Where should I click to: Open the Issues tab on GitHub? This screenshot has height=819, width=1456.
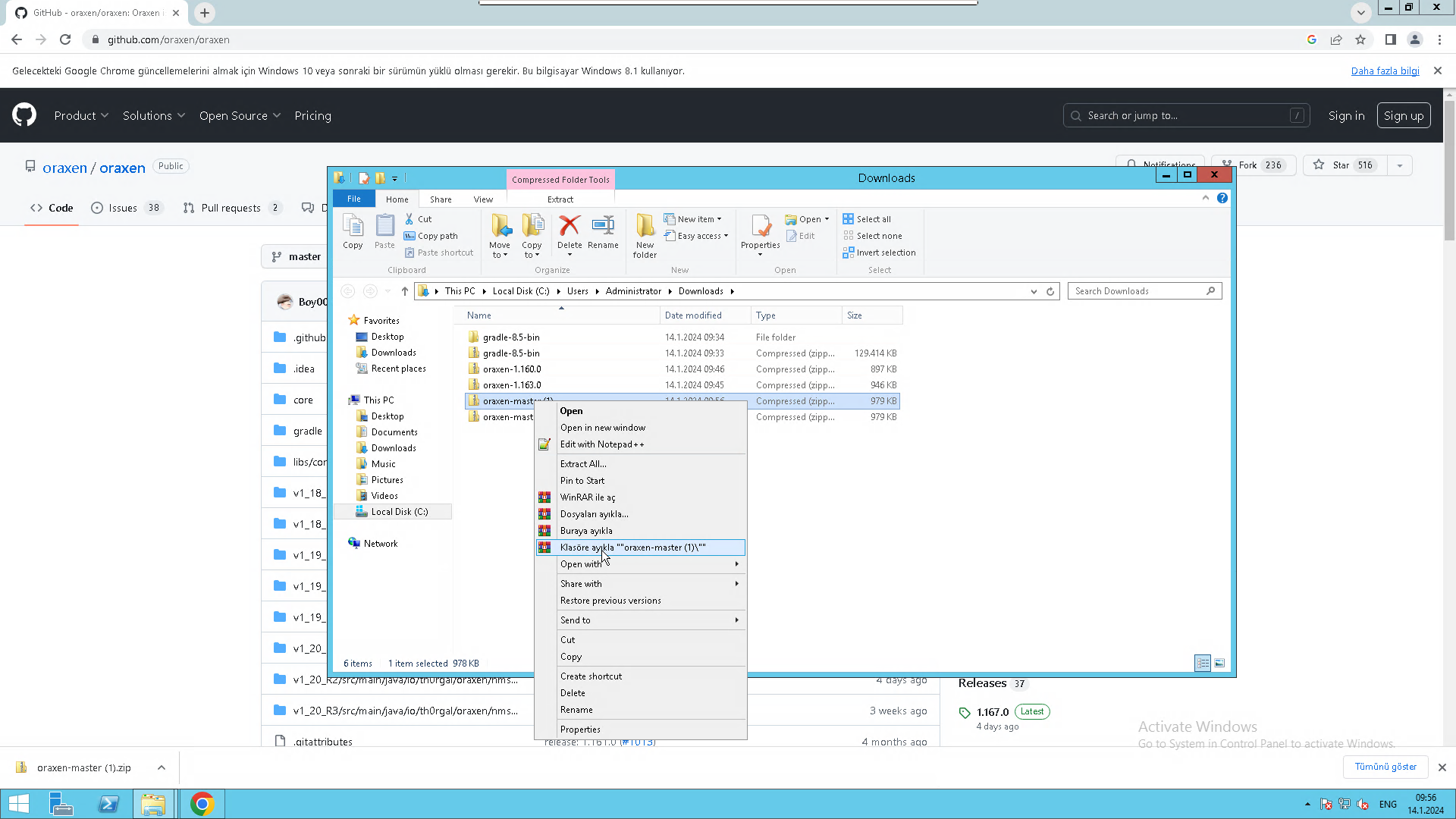[127, 208]
